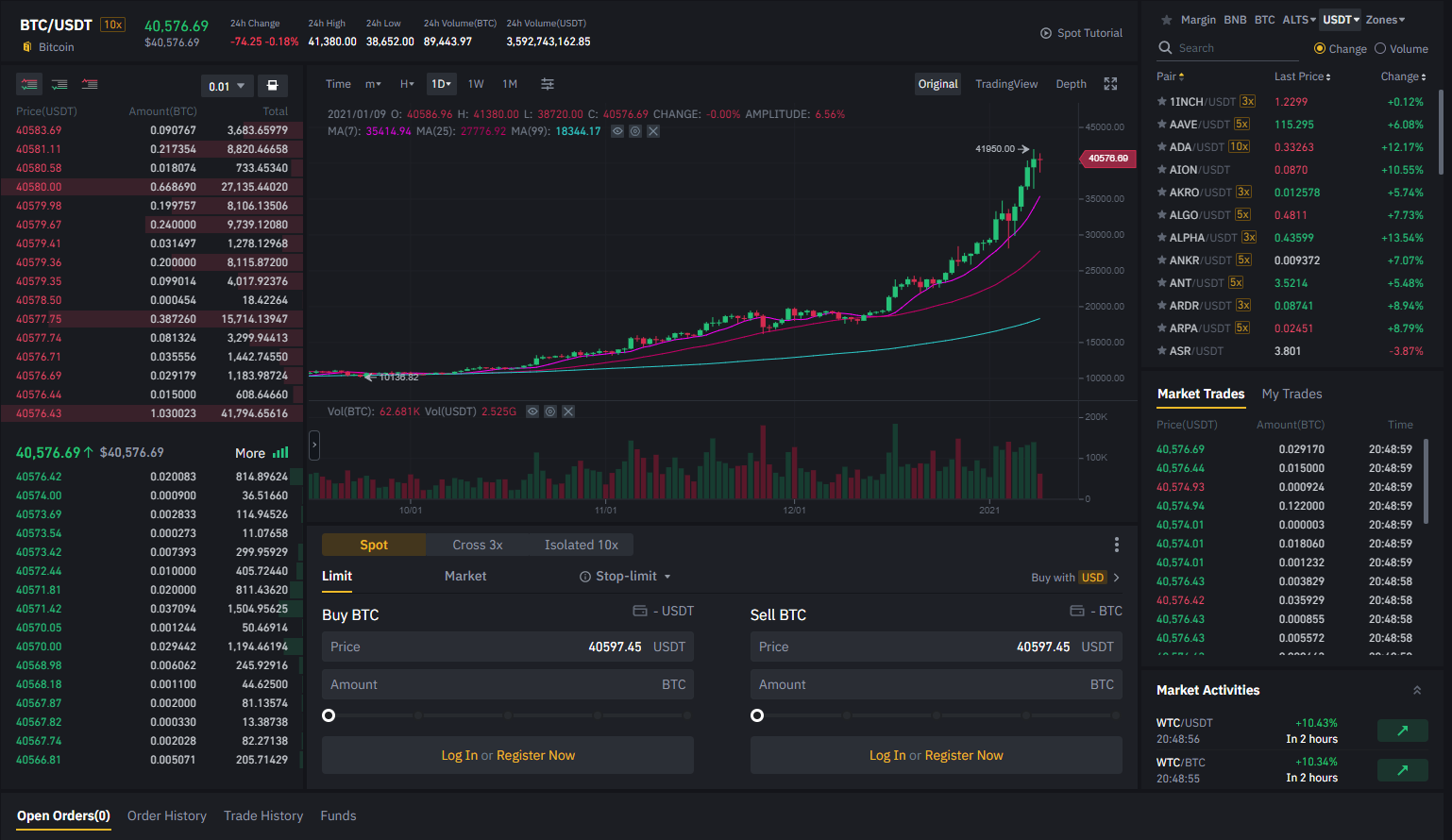The width and height of the screenshot is (1452, 840).
Task: Open the hour interval dropdown
Action: (x=407, y=84)
